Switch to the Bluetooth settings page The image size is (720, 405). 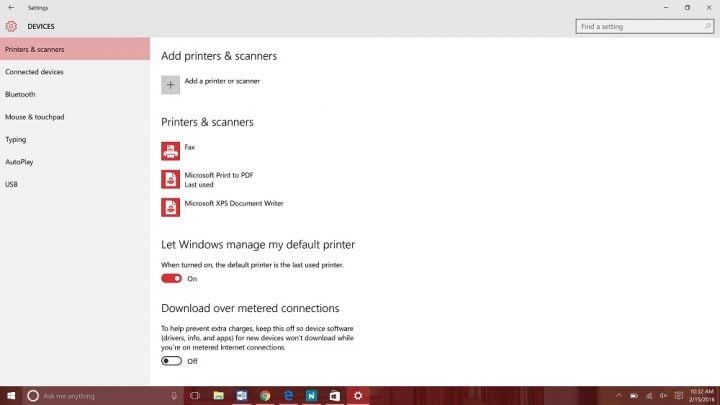[20, 94]
